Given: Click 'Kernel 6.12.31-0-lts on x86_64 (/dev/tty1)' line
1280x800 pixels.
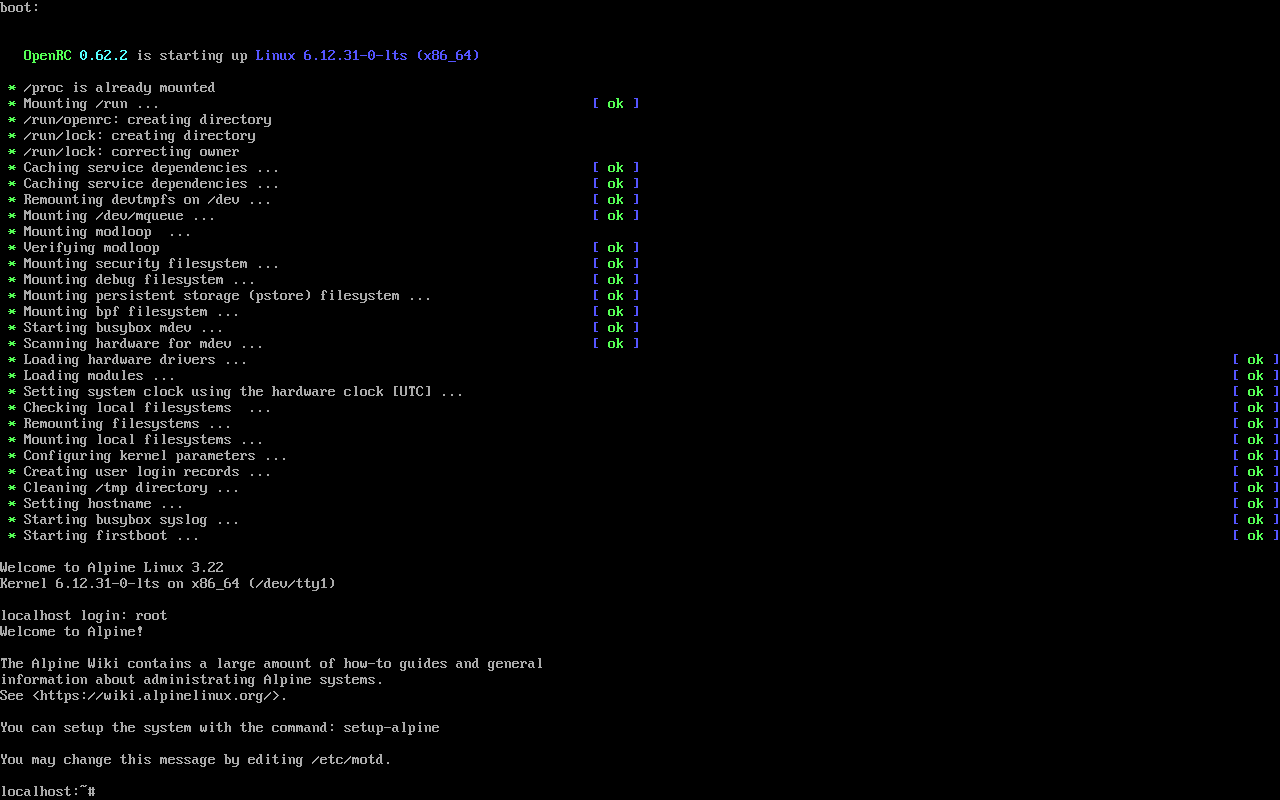Looking at the screenshot, I should pos(168,584).
